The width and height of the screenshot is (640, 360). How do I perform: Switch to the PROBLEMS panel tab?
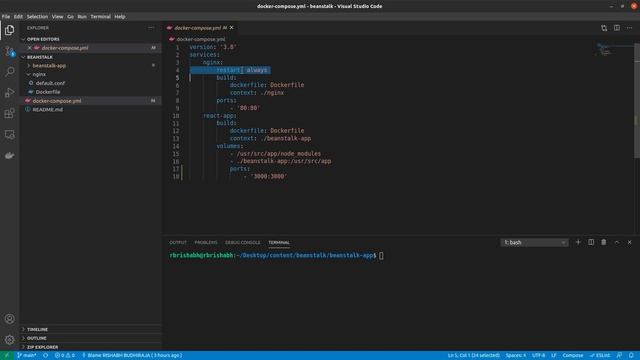tap(206, 242)
